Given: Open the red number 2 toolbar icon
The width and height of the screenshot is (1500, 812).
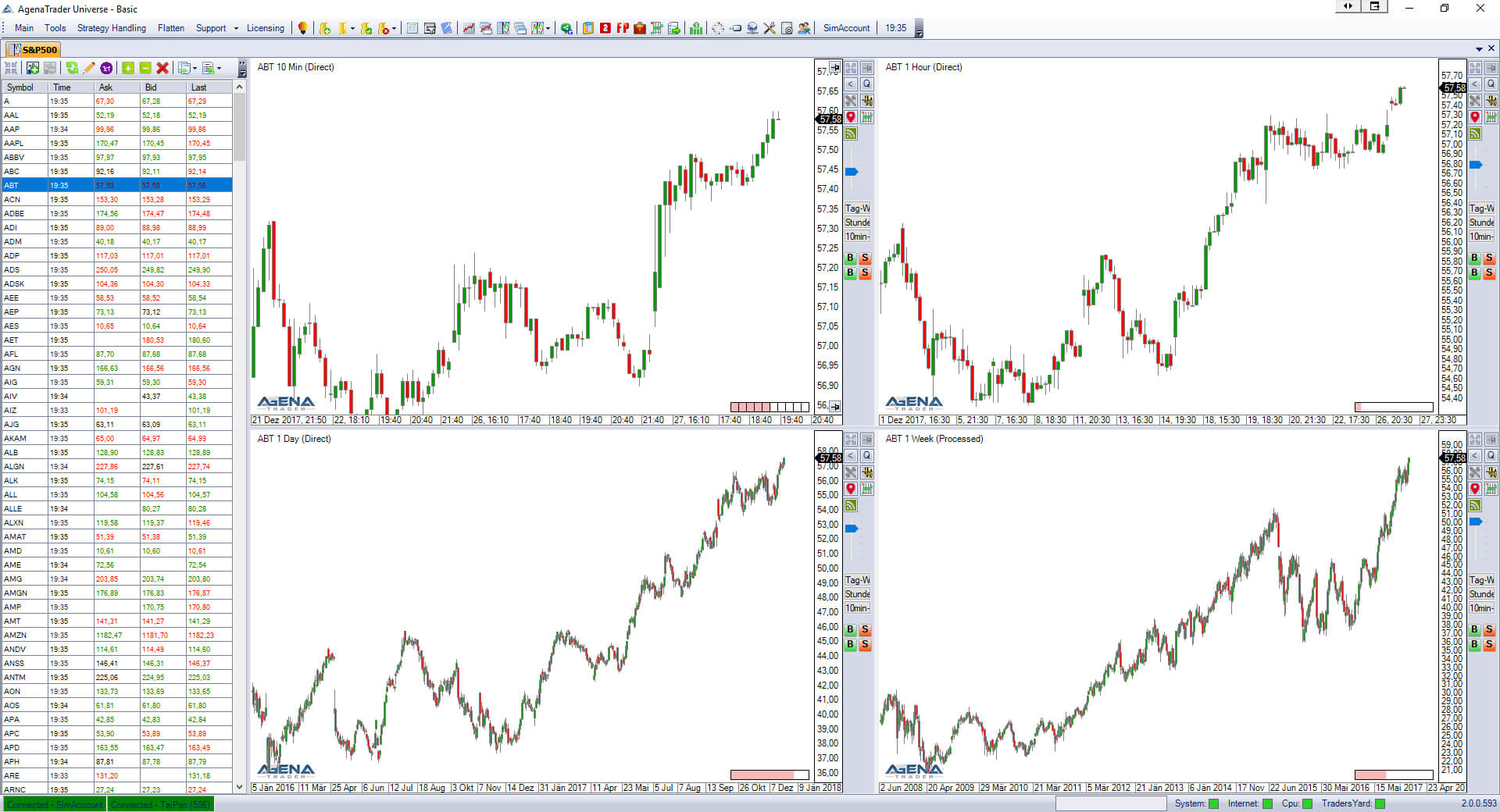Looking at the screenshot, I should point(605,28).
